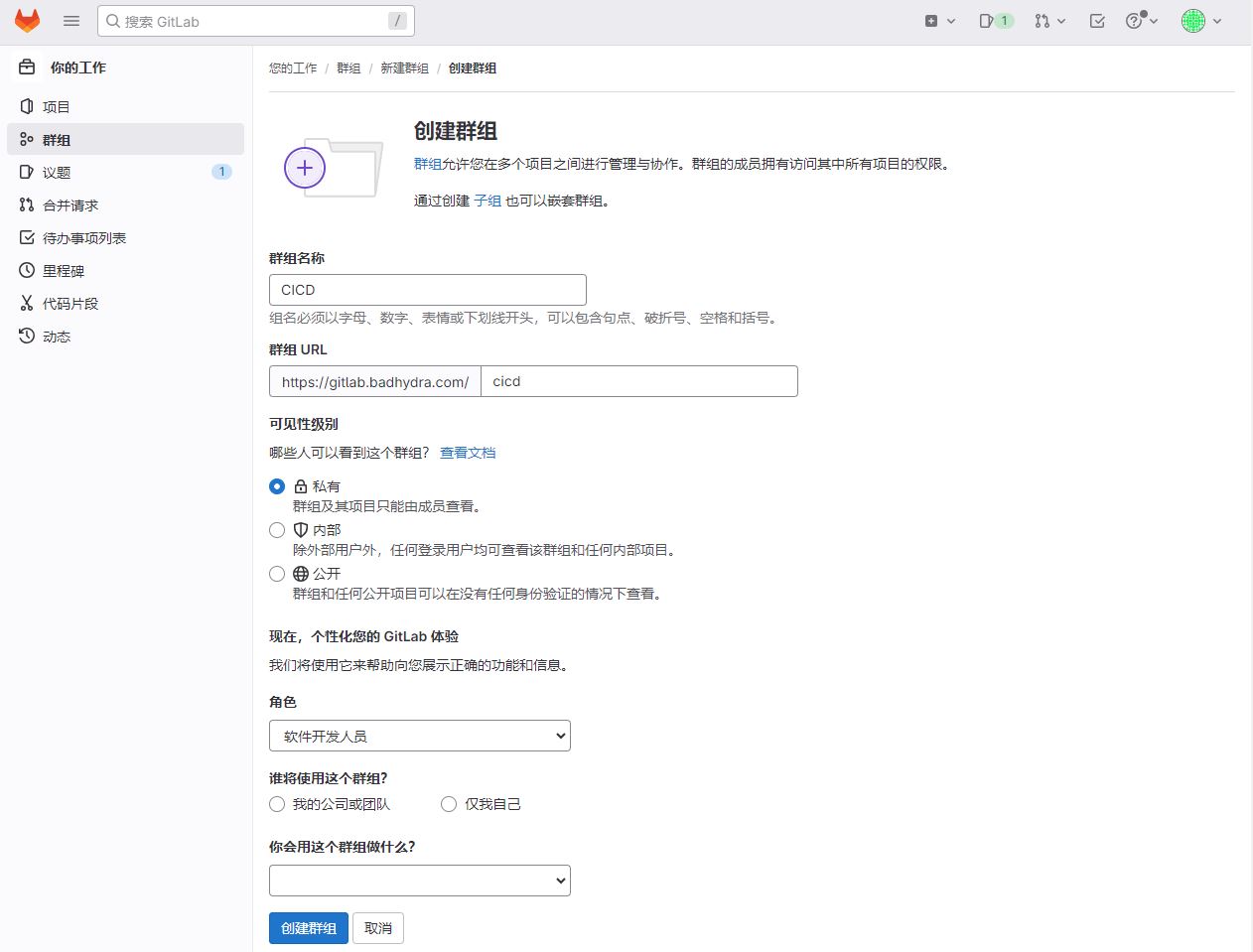Click the 群组名称 input field
The height and width of the screenshot is (952, 1253).
427,290
